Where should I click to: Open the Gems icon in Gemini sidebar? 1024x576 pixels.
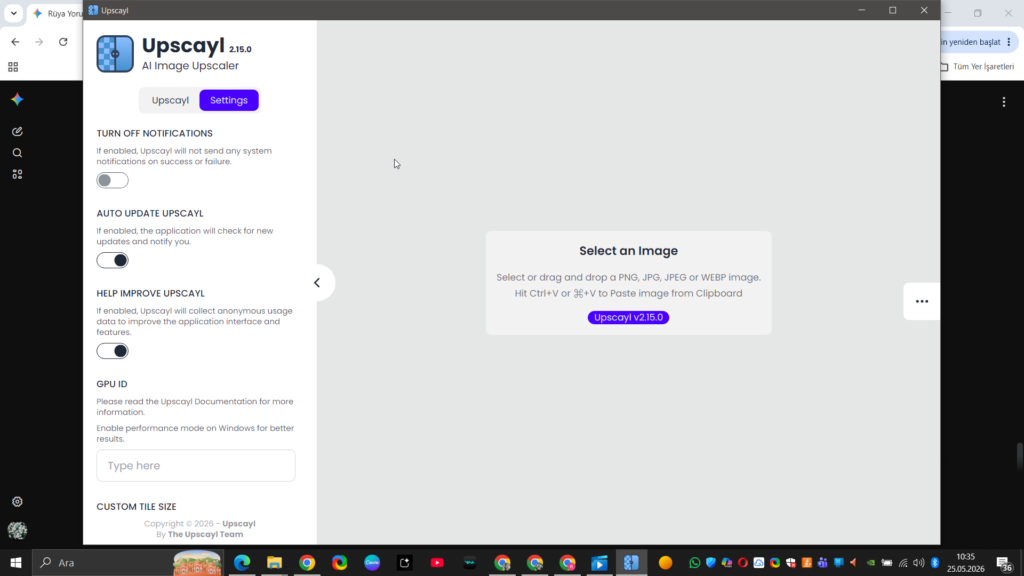[18, 174]
